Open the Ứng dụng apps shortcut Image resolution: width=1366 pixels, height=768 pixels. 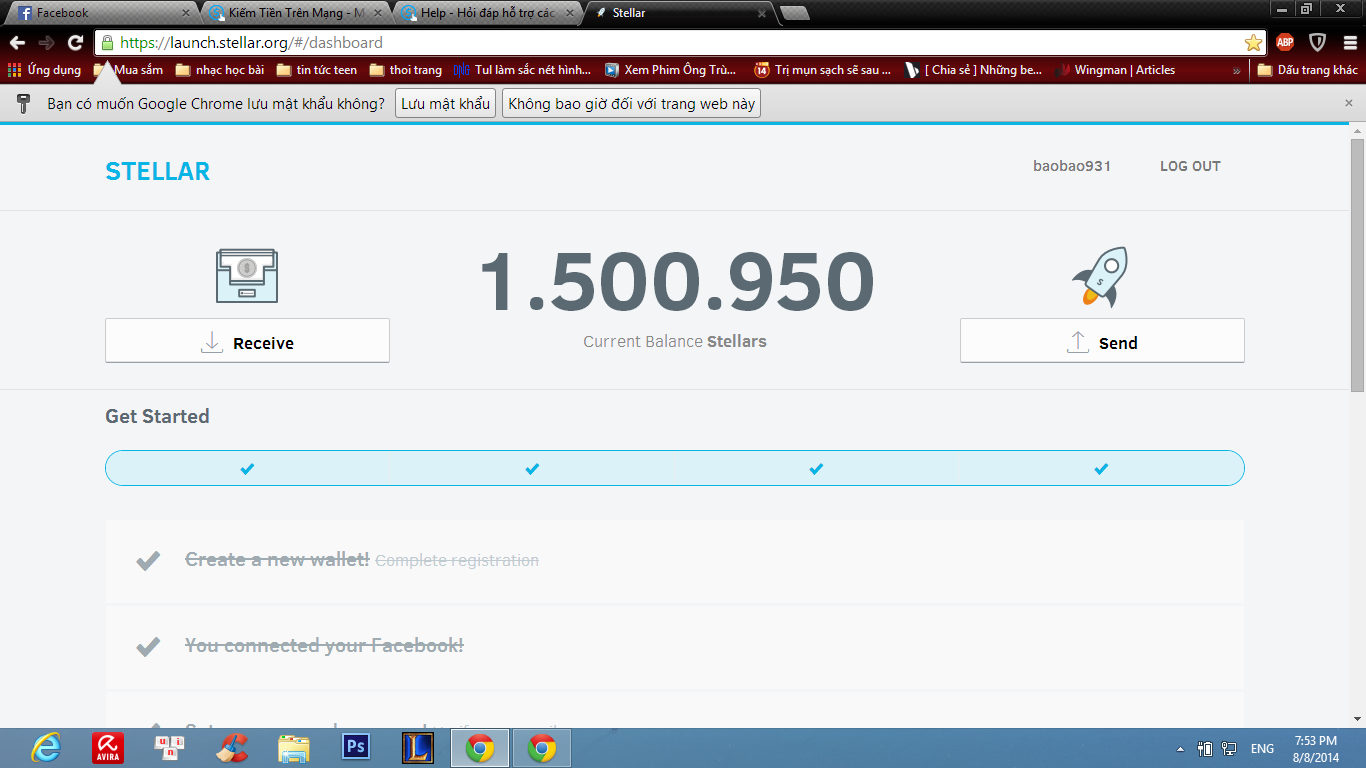coord(44,70)
